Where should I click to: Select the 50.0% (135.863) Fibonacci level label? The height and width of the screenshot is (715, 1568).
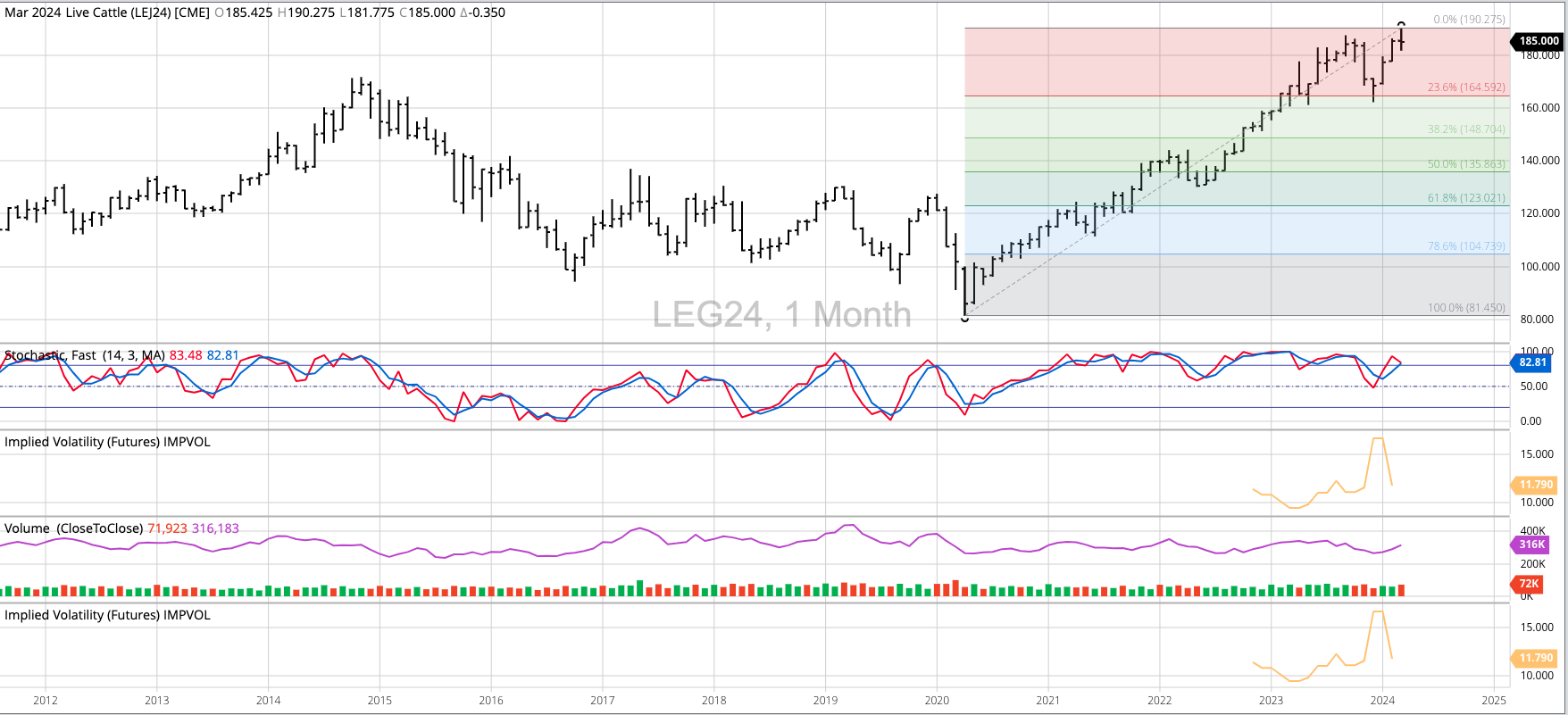tap(1465, 164)
